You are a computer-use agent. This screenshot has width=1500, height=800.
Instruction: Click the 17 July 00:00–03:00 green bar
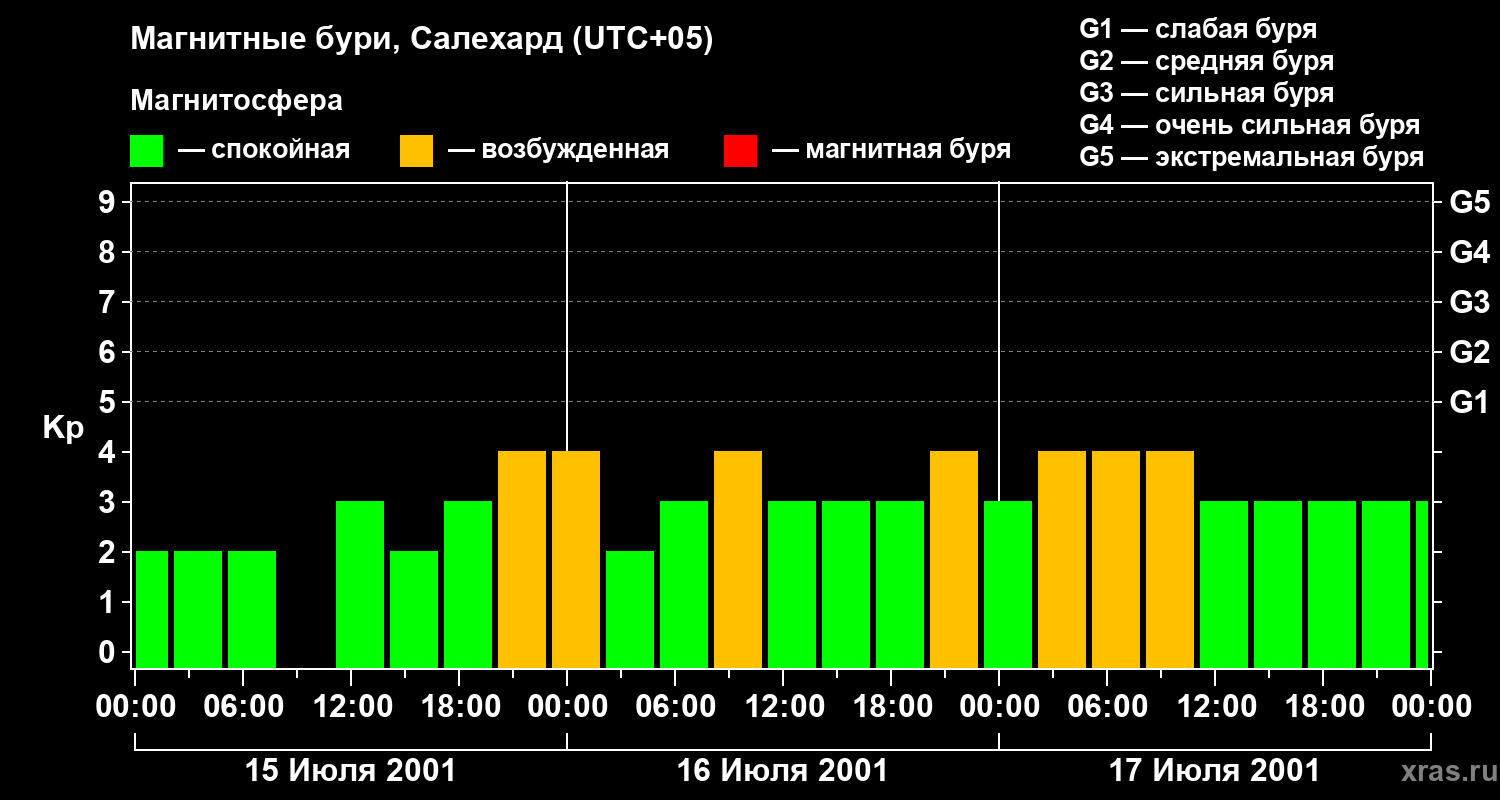pos(1008,584)
